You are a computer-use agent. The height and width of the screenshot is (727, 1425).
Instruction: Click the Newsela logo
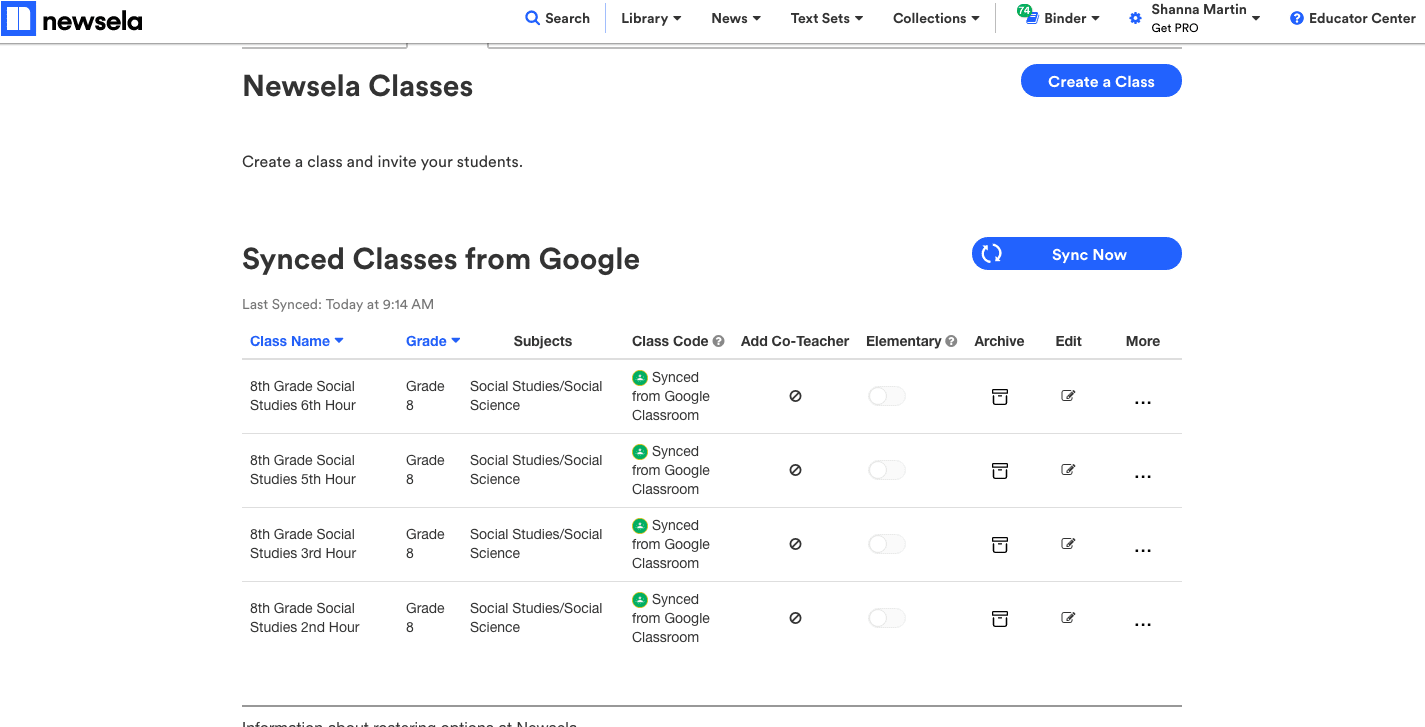point(73,18)
